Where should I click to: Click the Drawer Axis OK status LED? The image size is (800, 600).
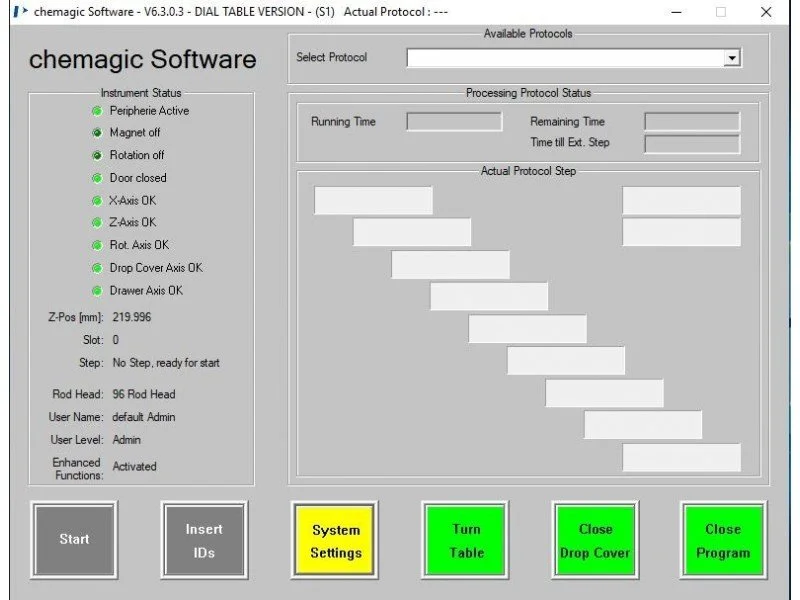click(x=97, y=291)
